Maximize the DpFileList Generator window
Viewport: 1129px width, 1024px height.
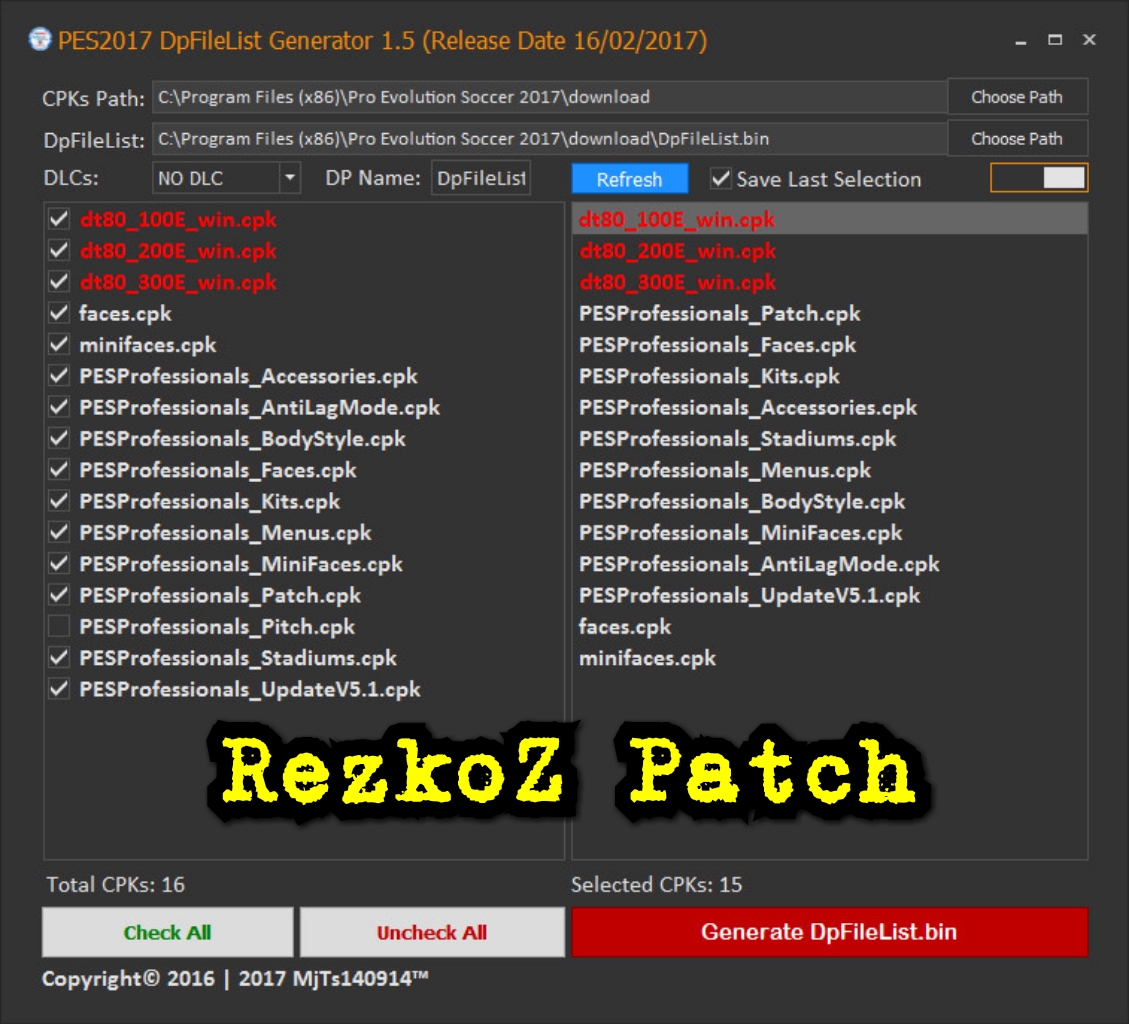pos(1055,40)
